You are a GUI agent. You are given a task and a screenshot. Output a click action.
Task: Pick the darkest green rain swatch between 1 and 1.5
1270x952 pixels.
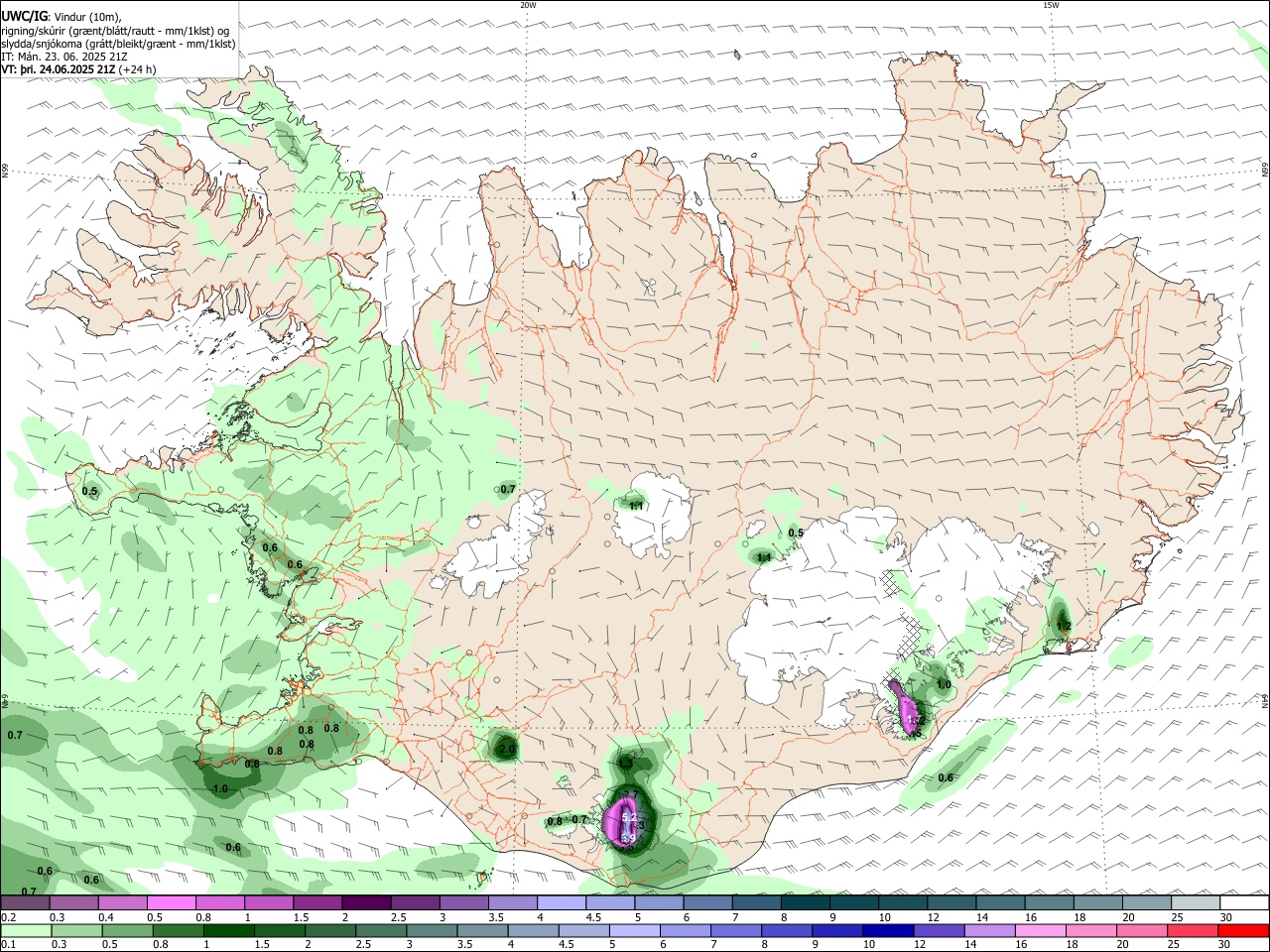click(228, 930)
